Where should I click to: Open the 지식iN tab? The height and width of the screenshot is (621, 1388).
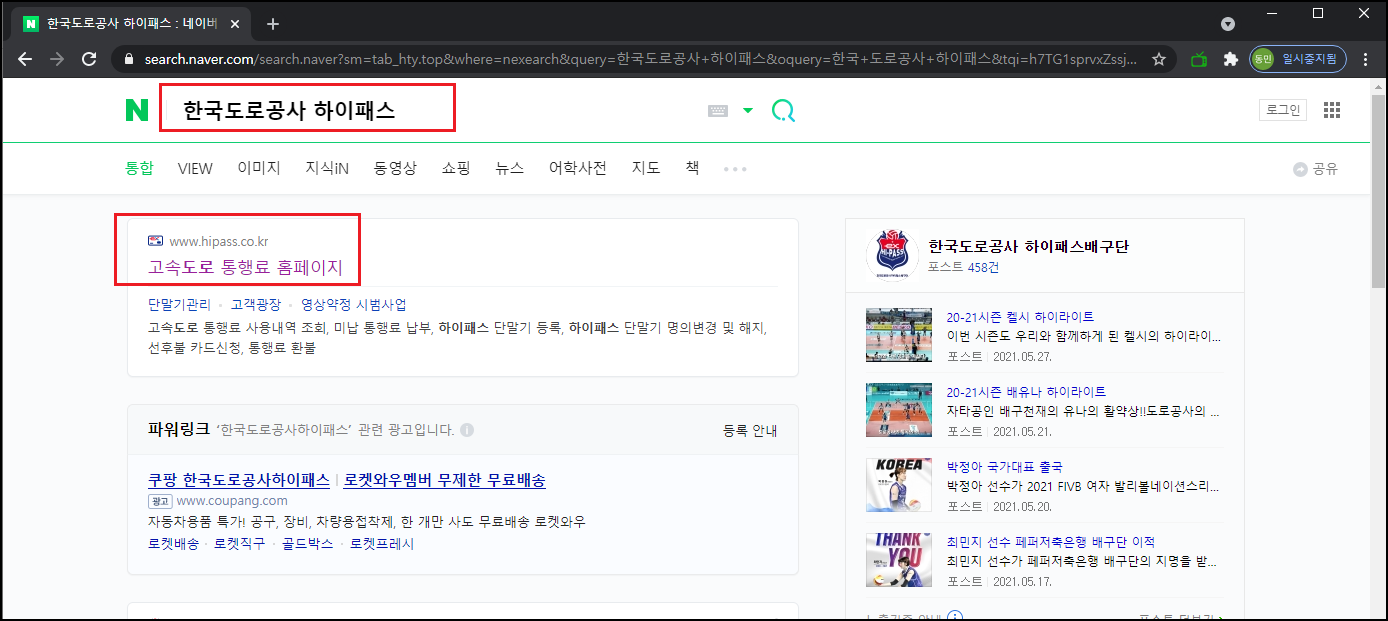click(x=327, y=168)
